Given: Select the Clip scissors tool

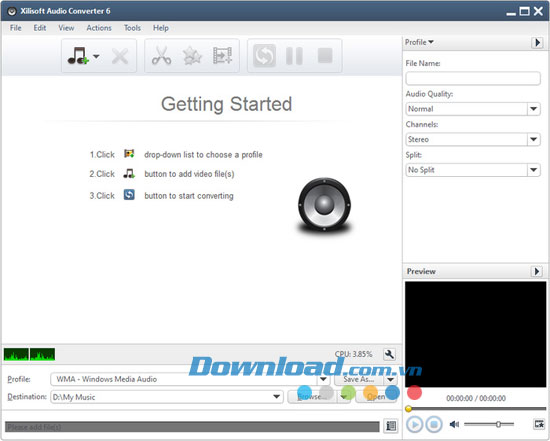Looking at the screenshot, I should [x=161, y=56].
